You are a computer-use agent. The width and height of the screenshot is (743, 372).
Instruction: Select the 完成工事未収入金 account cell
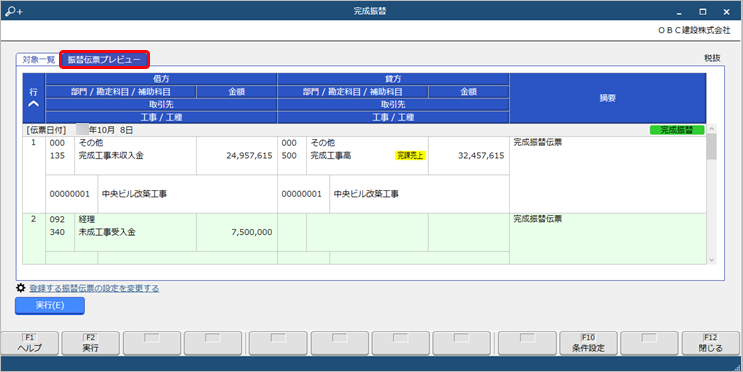(x=111, y=155)
